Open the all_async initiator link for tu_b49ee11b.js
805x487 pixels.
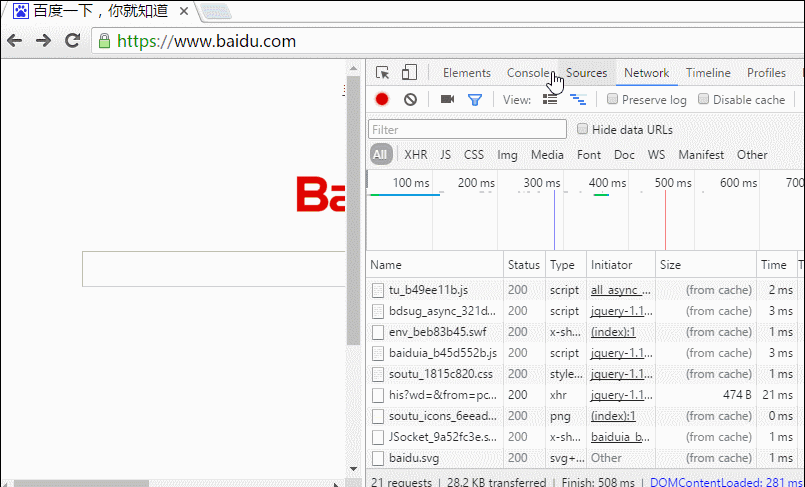(x=621, y=290)
